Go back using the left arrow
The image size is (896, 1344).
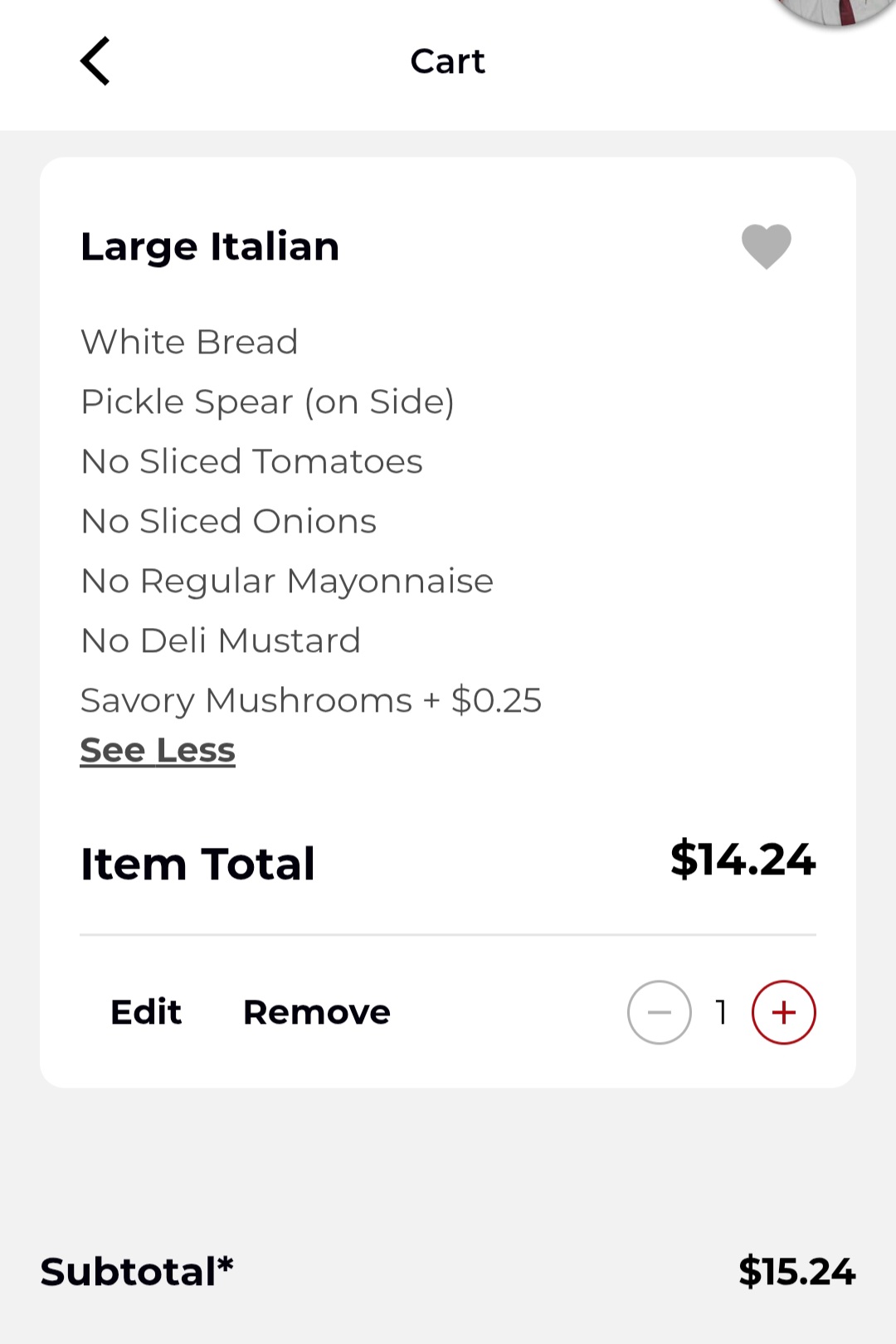click(95, 61)
